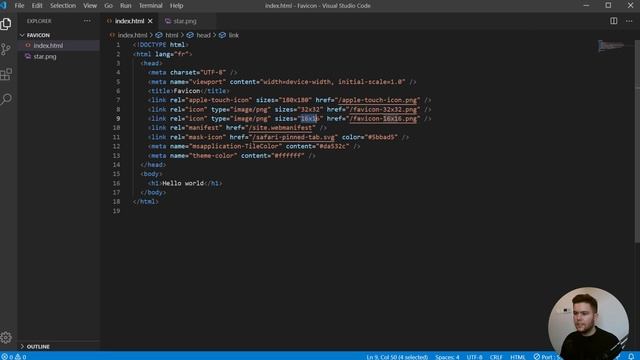Open the Terminal menu
Viewport: 640px width, 360px height.
(151, 6)
